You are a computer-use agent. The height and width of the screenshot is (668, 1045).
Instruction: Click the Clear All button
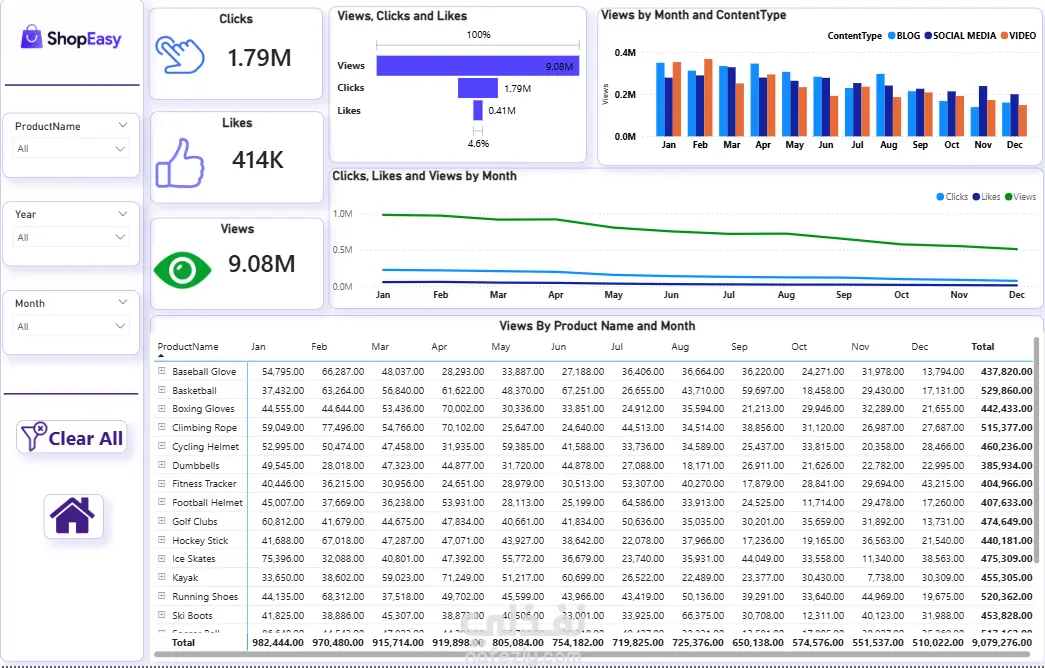(x=71, y=437)
